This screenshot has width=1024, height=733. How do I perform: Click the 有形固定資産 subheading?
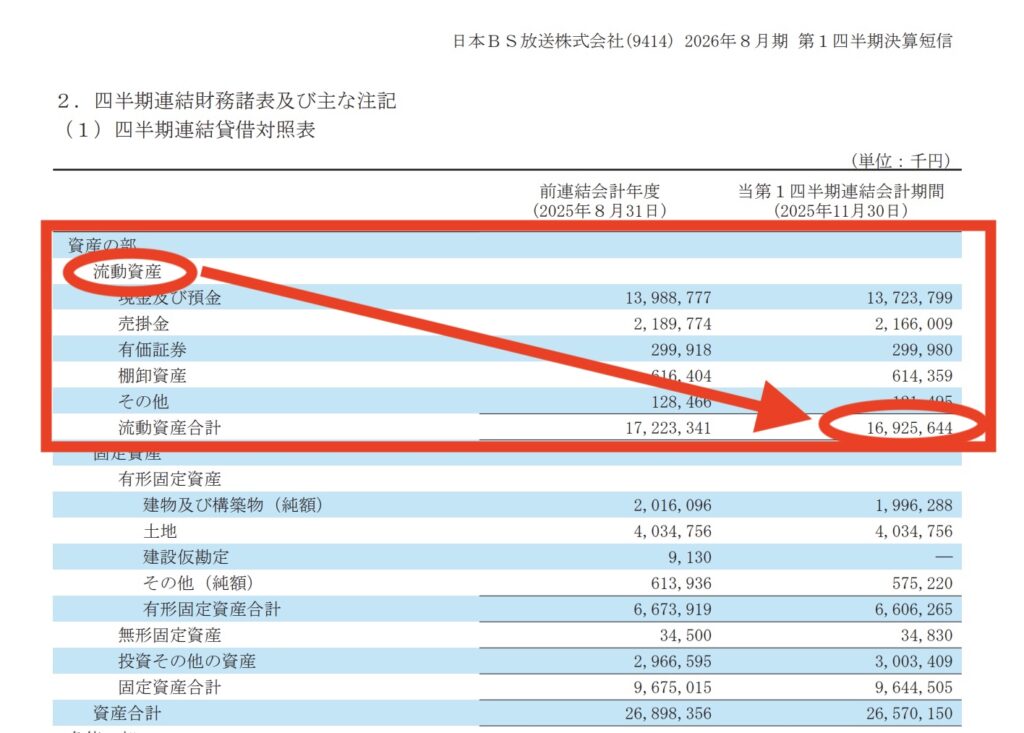point(169,480)
